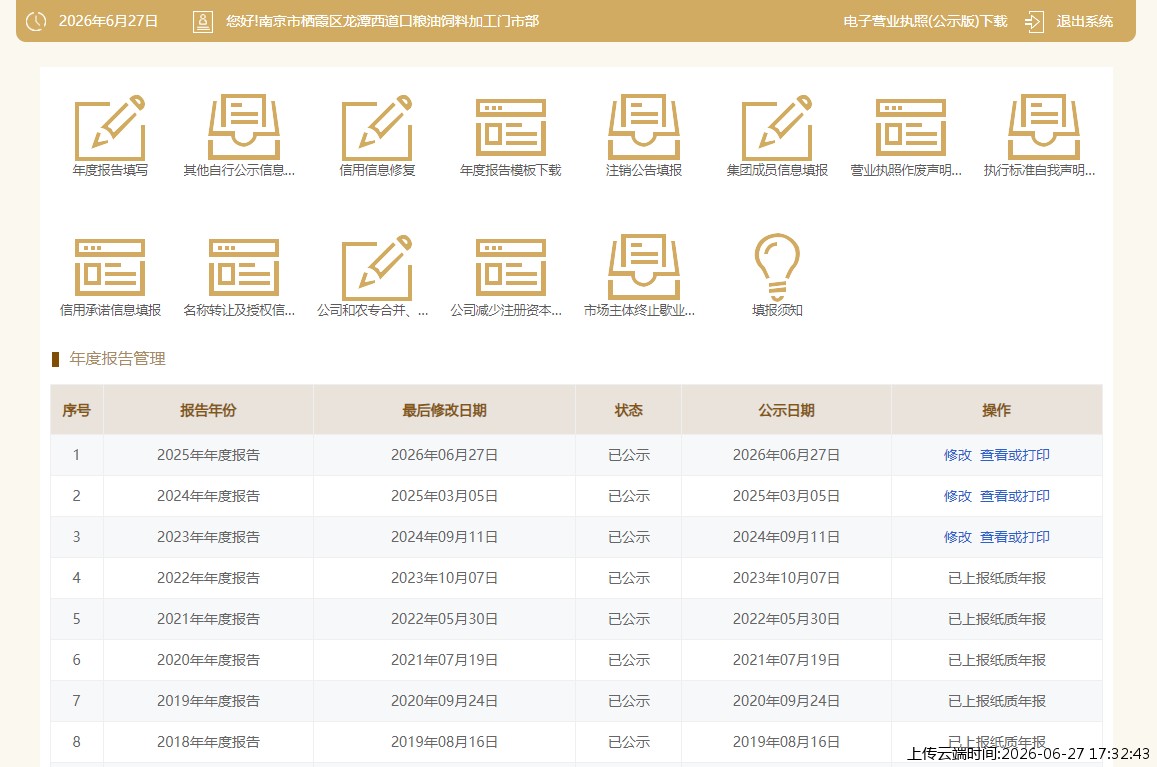Click 已公示 status of 2022 report
The width and height of the screenshot is (1157, 767).
tap(629, 578)
